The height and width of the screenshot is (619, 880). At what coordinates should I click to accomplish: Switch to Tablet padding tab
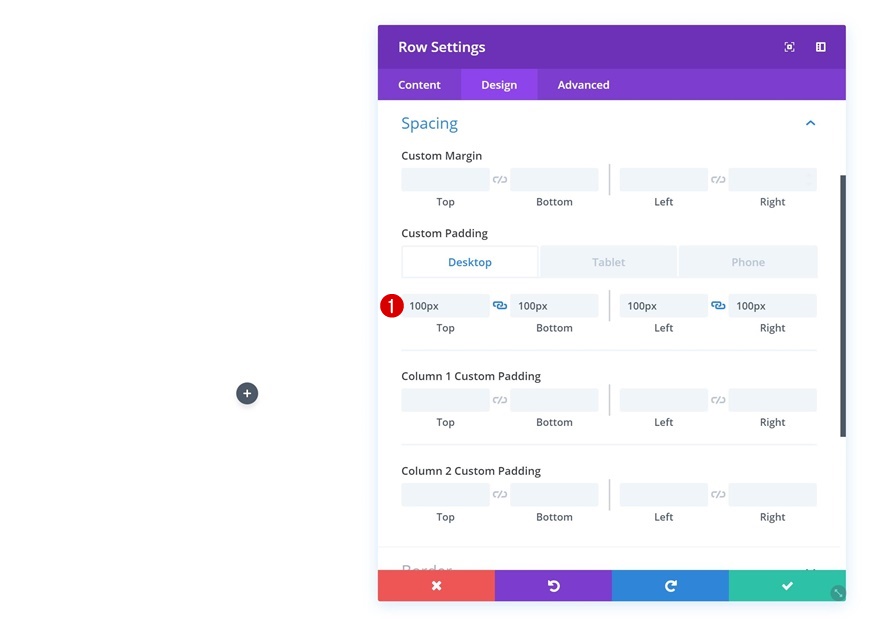pyautogui.click(x=608, y=262)
